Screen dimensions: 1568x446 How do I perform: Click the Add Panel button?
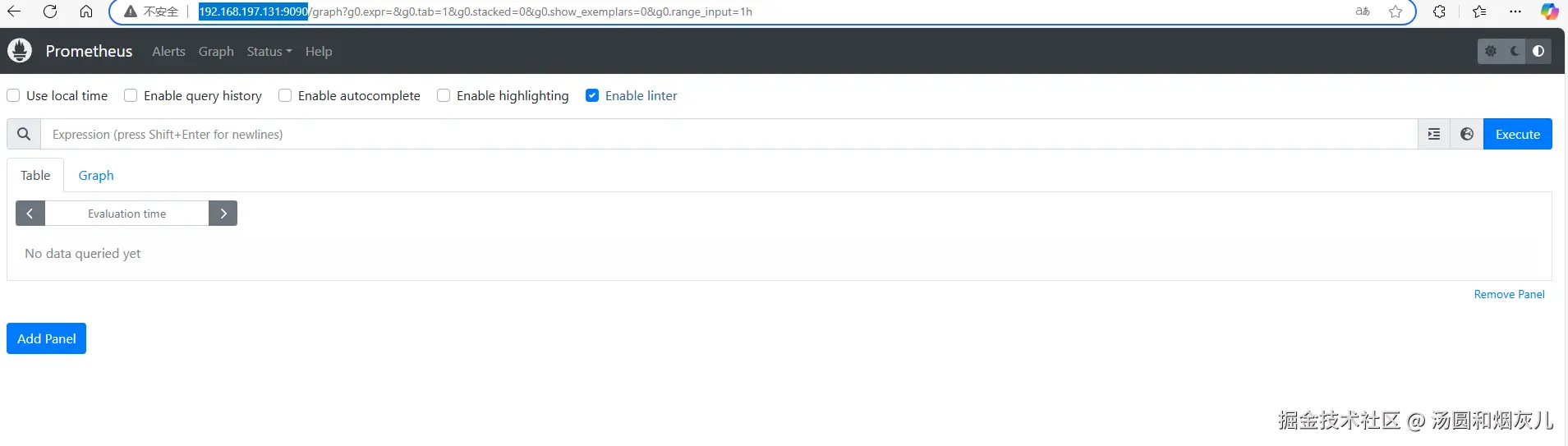tap(47, 338)
